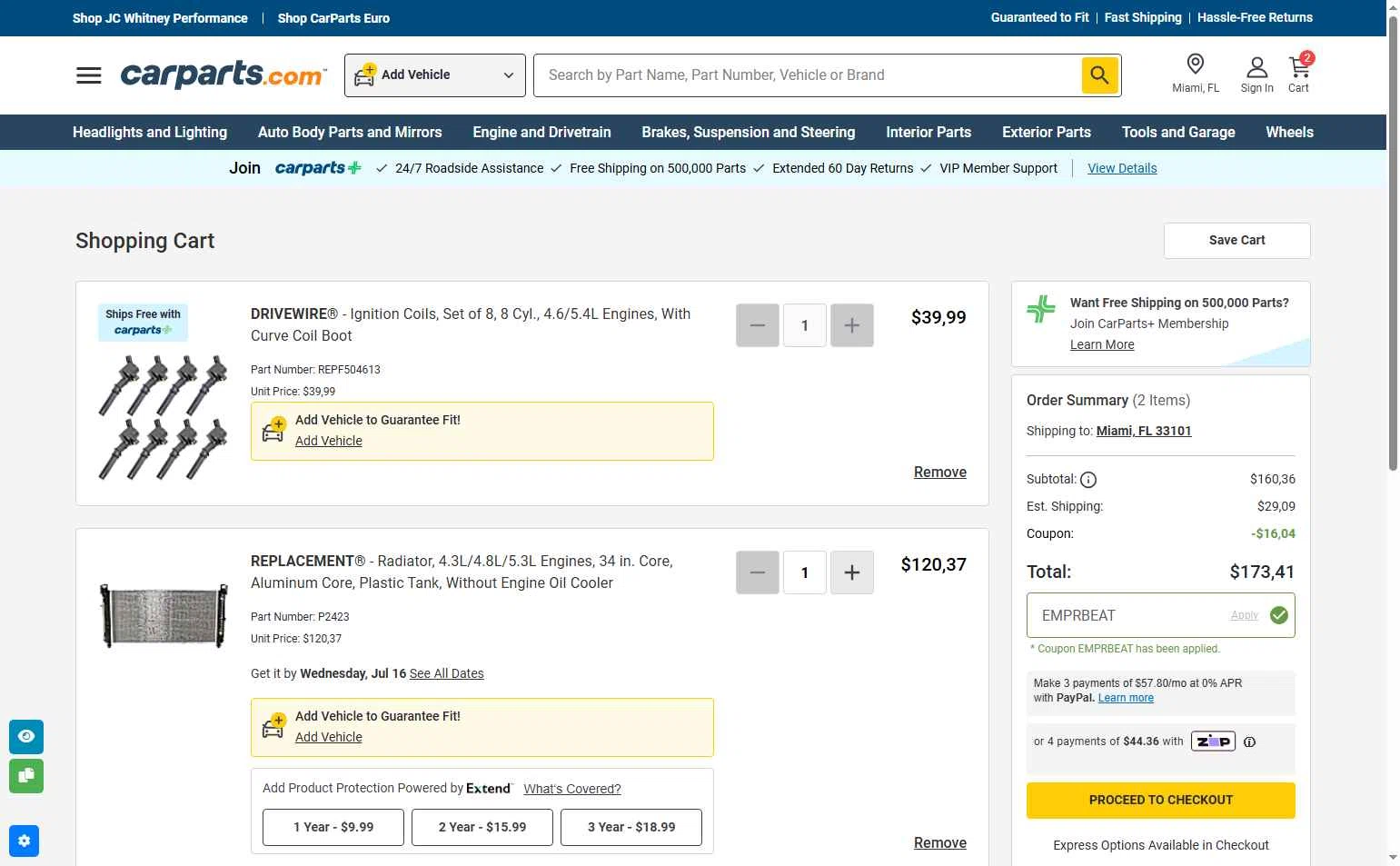Screen dimensions: 1400x866
Task: Open the hamburger menu icon
Action: coord(89,75)
